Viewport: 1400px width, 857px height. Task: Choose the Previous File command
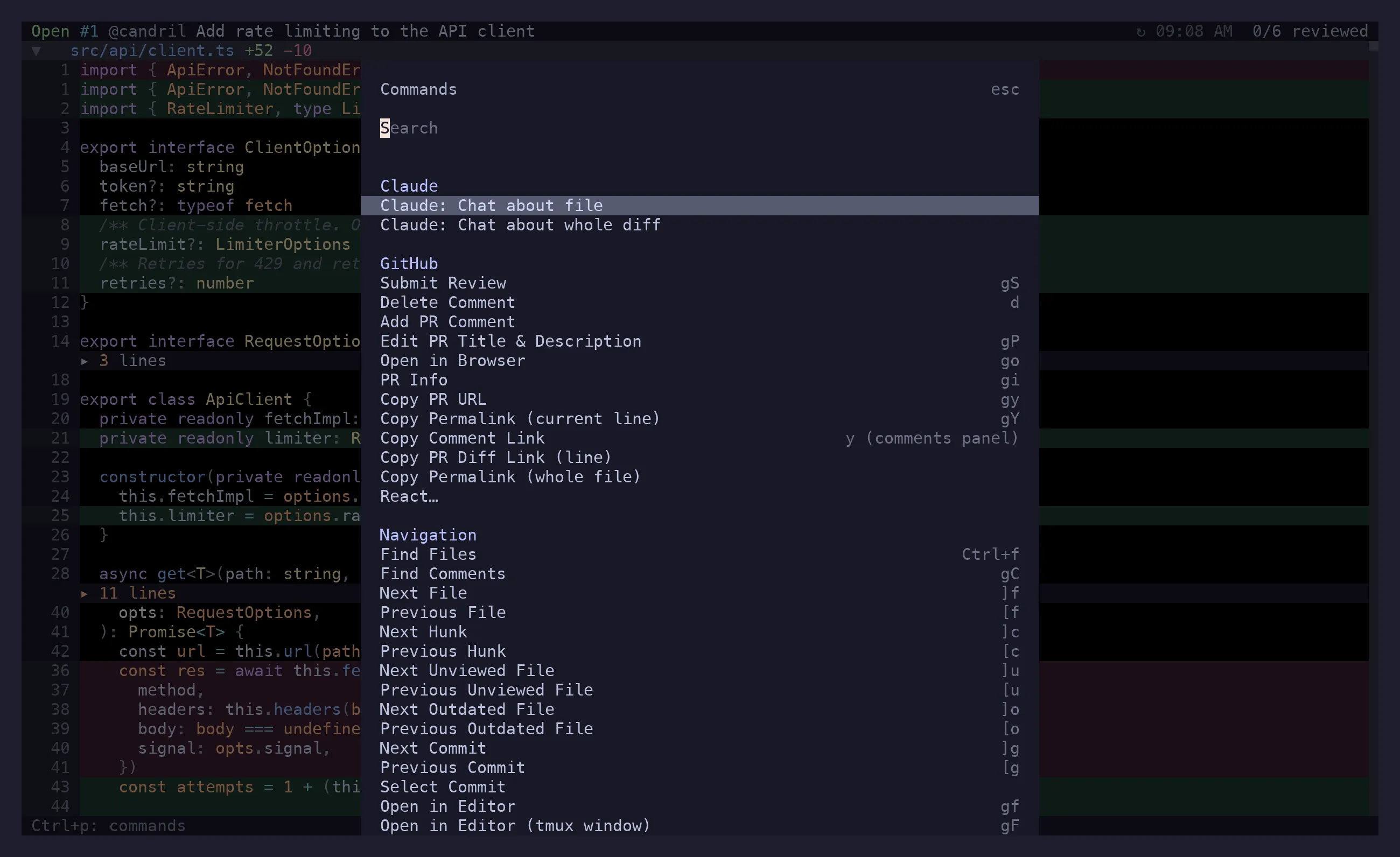(699, 612)
